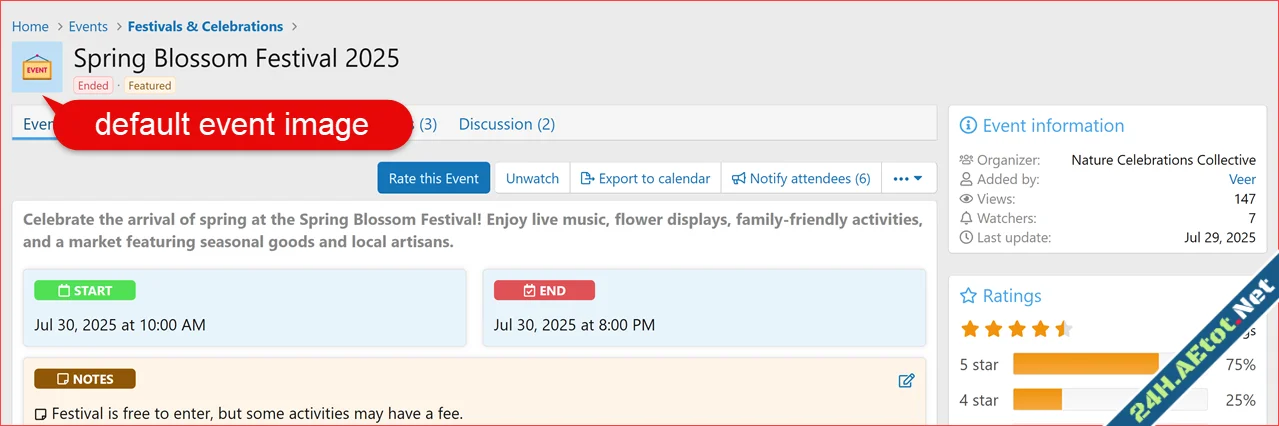
Task: Edit the notes with pencil icon
Action: click(x=907, y=380)
